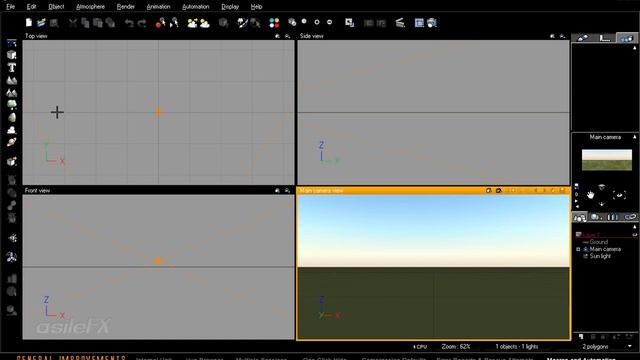Open the Load atmosphere sun-cloud icon
The image size is (640, 360).
pyautogui.click(x=192, y=23)
